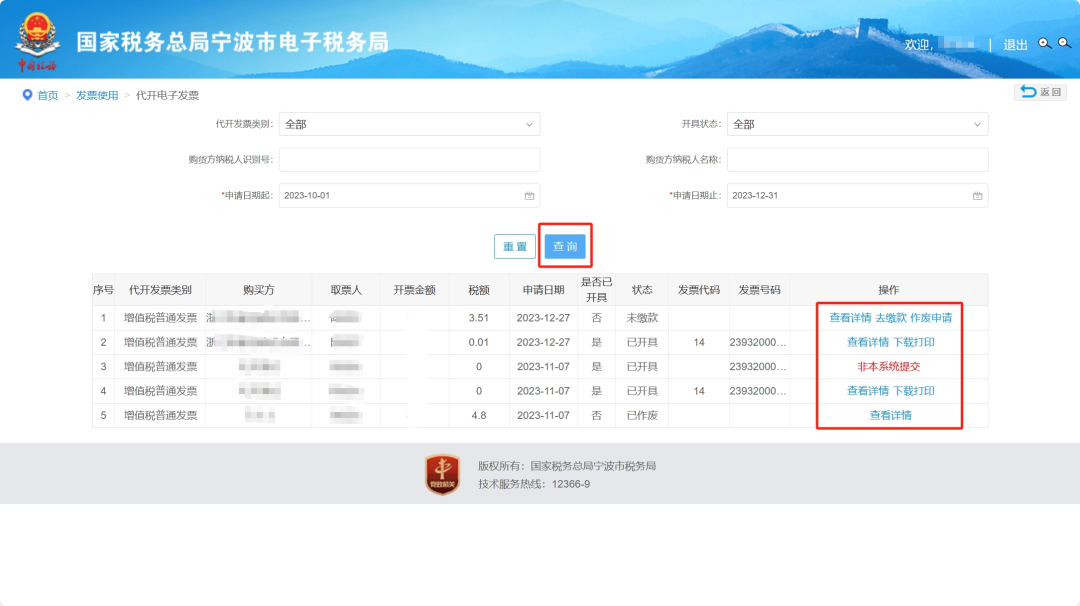Click 已开具 status in row 2
Screen dimensions: 1080x606
coord(642,342)
